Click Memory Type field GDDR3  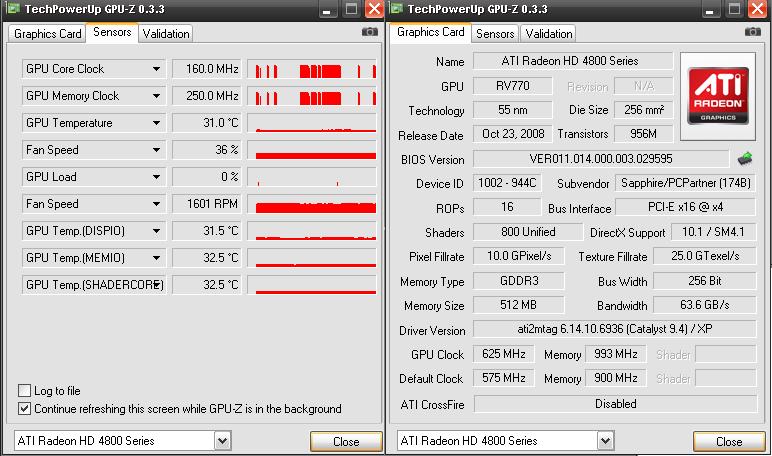point(518,281)
